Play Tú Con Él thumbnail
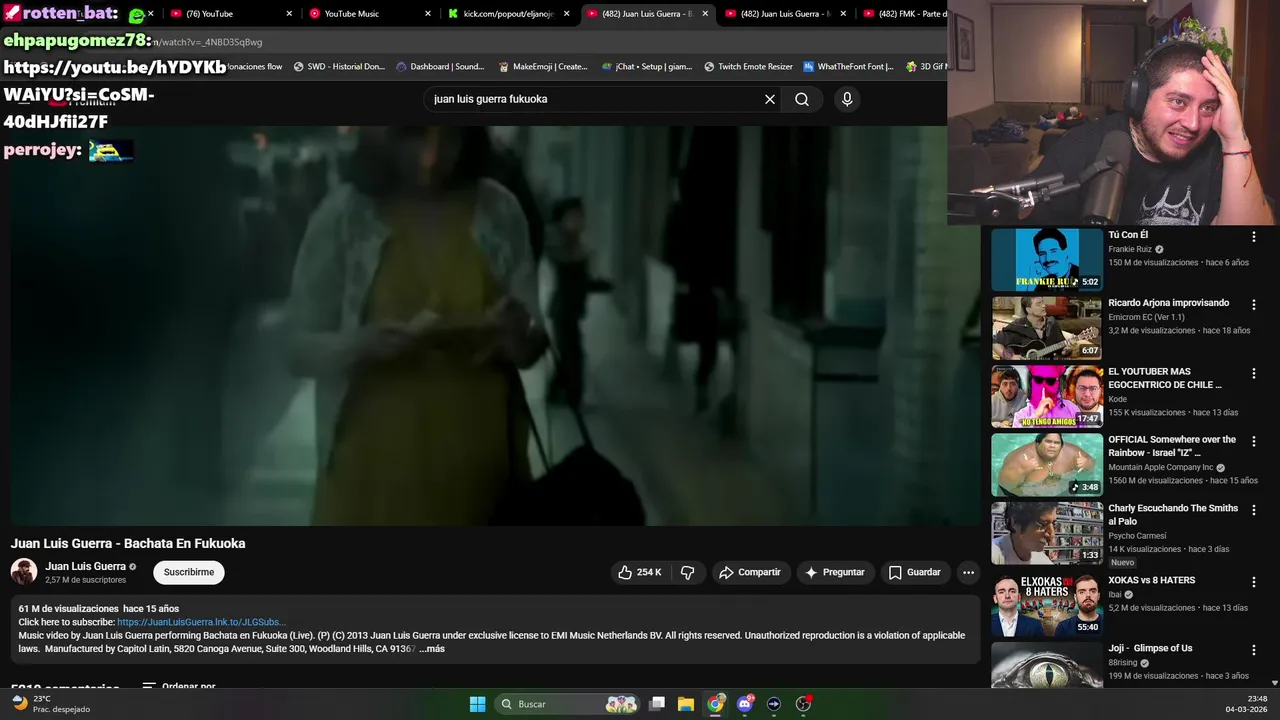 tap(1047, 260)
